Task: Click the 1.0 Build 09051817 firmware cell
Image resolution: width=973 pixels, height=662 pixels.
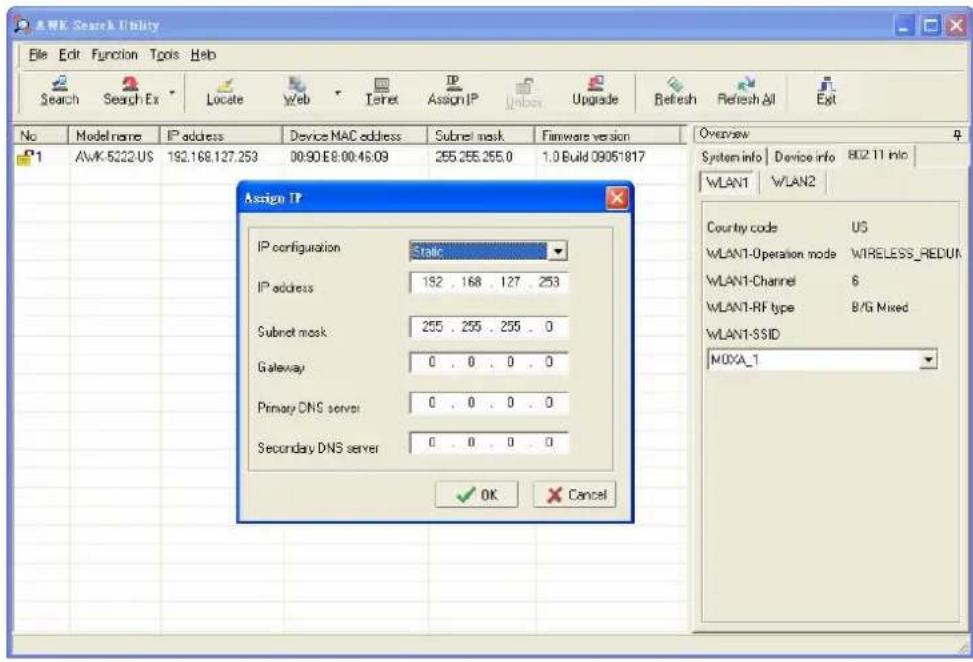Action: coord(593,157)
